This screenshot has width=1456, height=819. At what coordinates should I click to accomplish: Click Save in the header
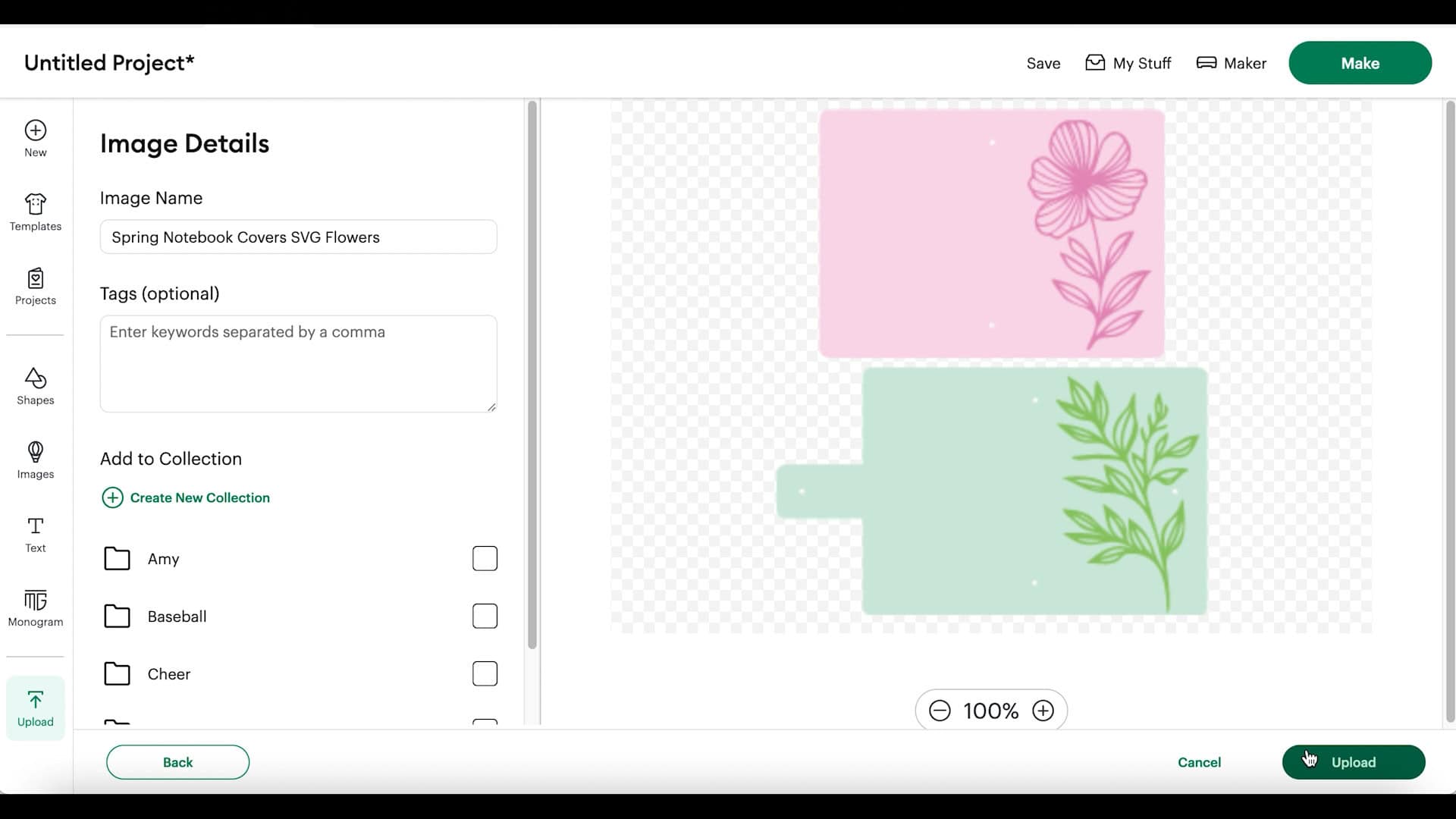[x=1043, y=64]
